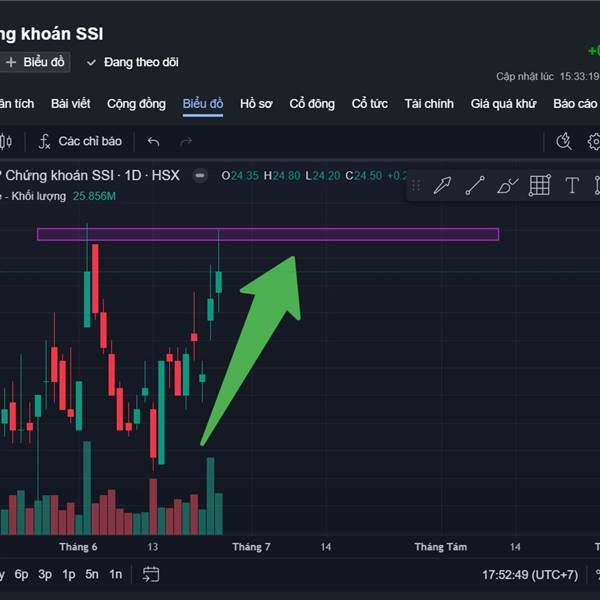The width and height of the screenshot is (600, 600).
Task: Click the Chứng khoán SSI · 1D · HSX legend title
Action: tap(92, 176)
